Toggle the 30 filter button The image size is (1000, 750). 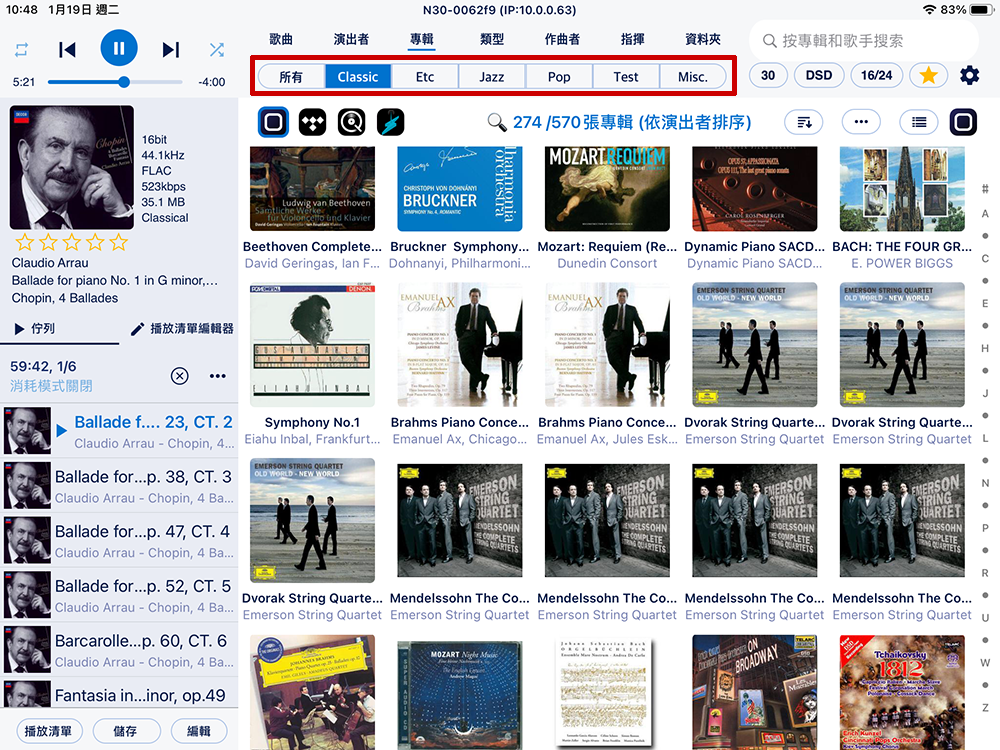[768, 75]
